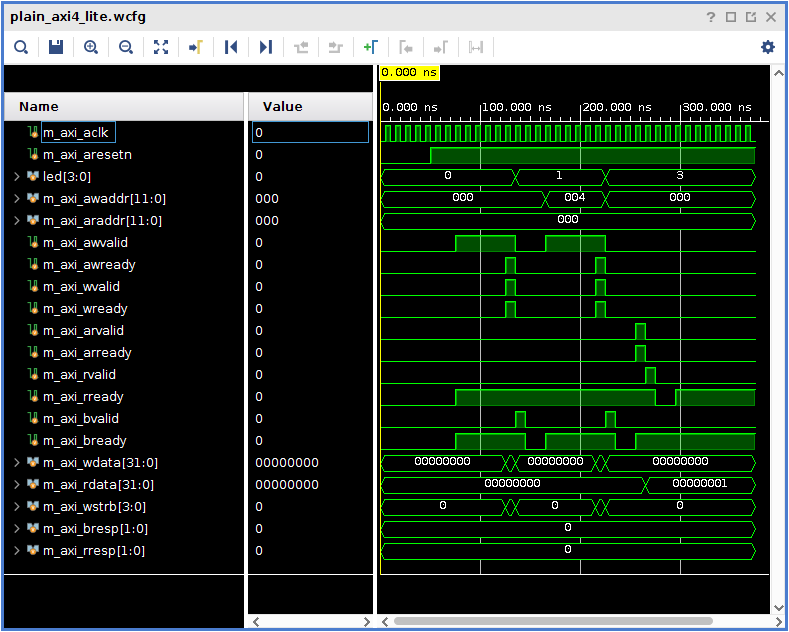Viewport: 789px width, 632px height.
Task: Select the m_axi_aresetn signal
Action: [88, 155]
